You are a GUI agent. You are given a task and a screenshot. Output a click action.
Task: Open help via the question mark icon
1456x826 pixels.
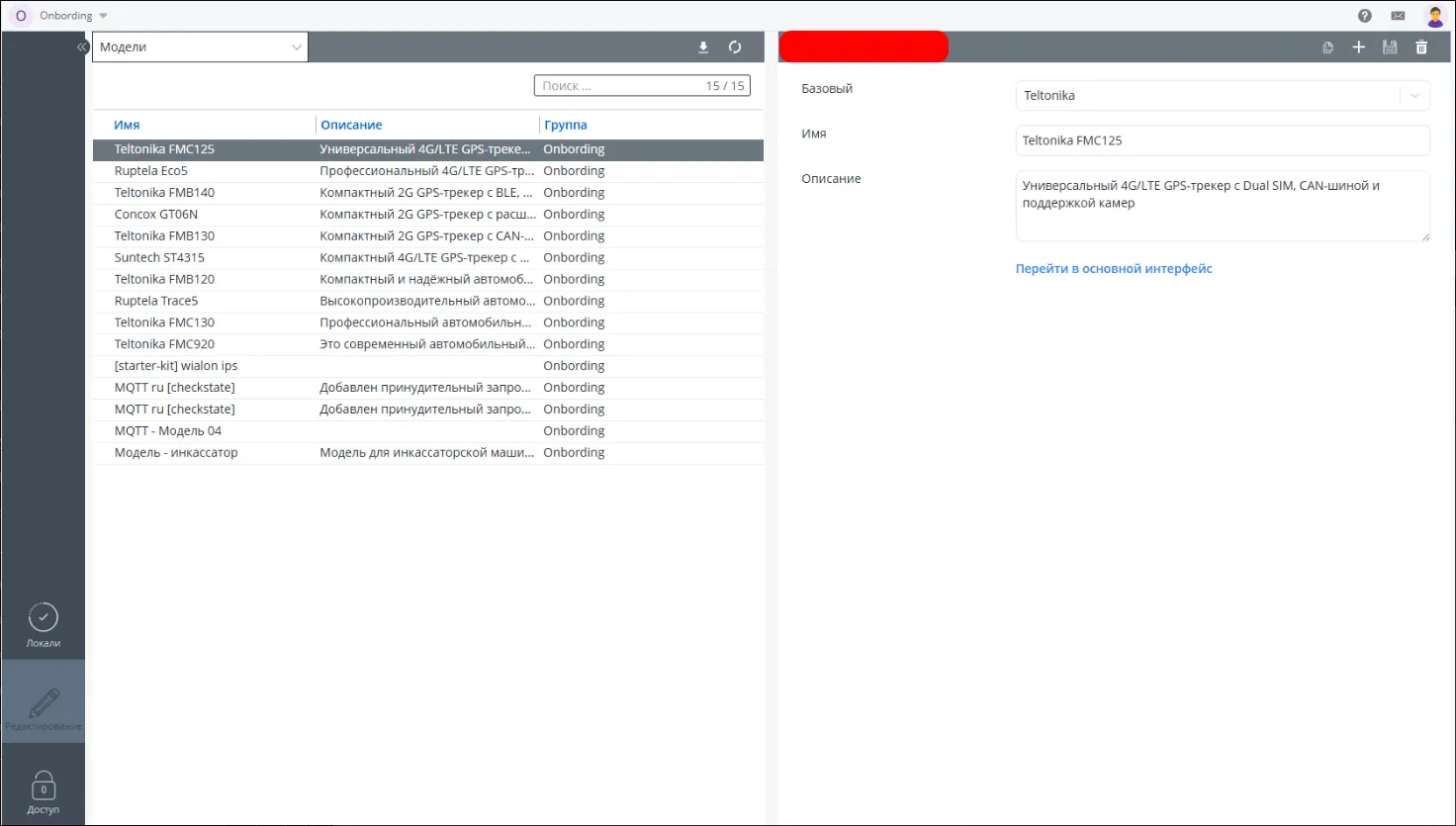[x=1365, y=16]
